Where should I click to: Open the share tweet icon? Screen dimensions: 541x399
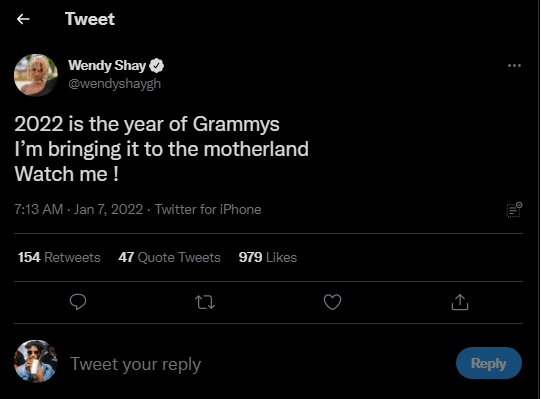tap(460, 302)
